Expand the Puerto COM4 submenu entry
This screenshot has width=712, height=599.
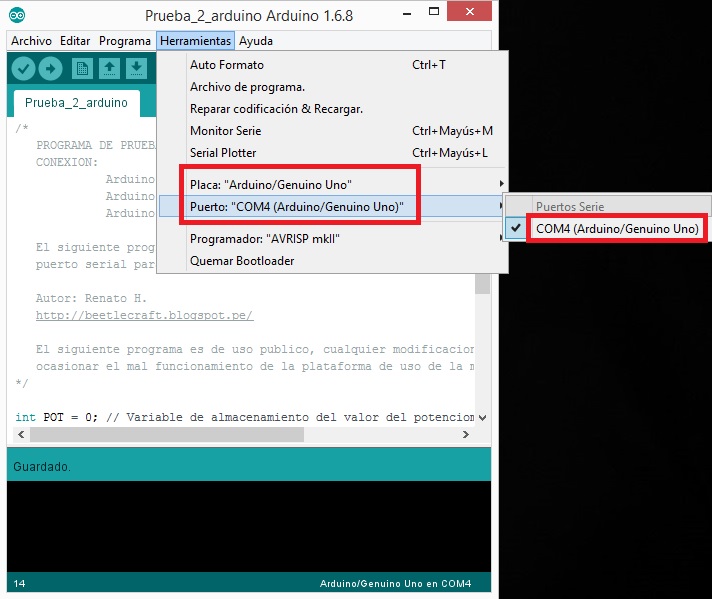pyautogui.click(x=333, y=207)
